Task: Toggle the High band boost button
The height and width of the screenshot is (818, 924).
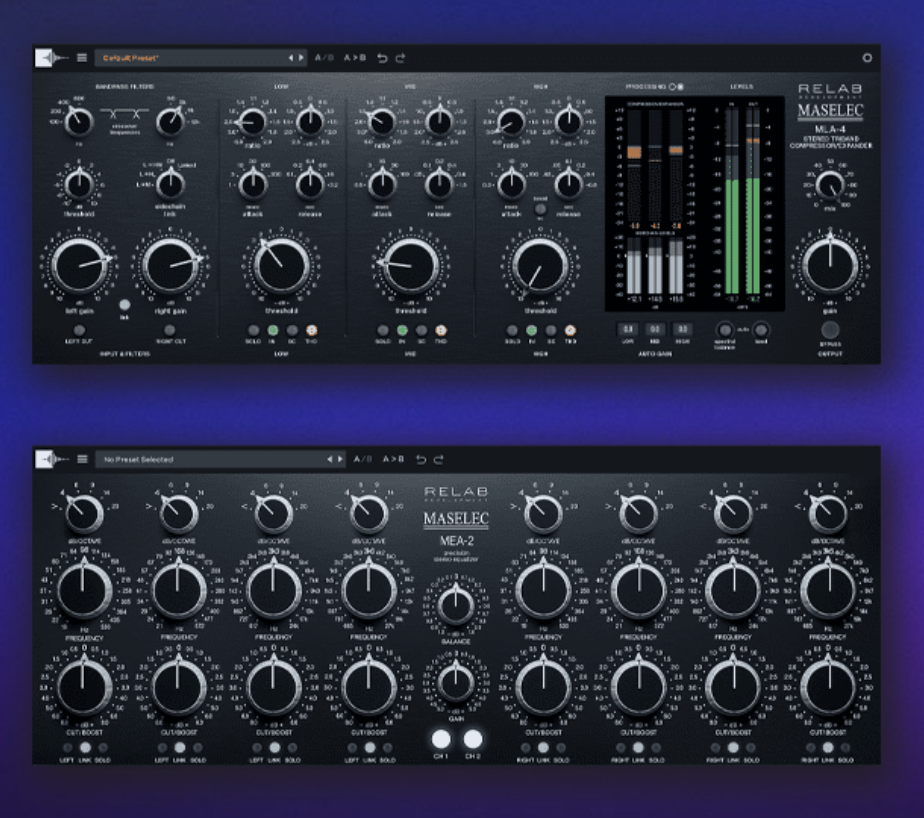Action: click(x=540, y=209)
